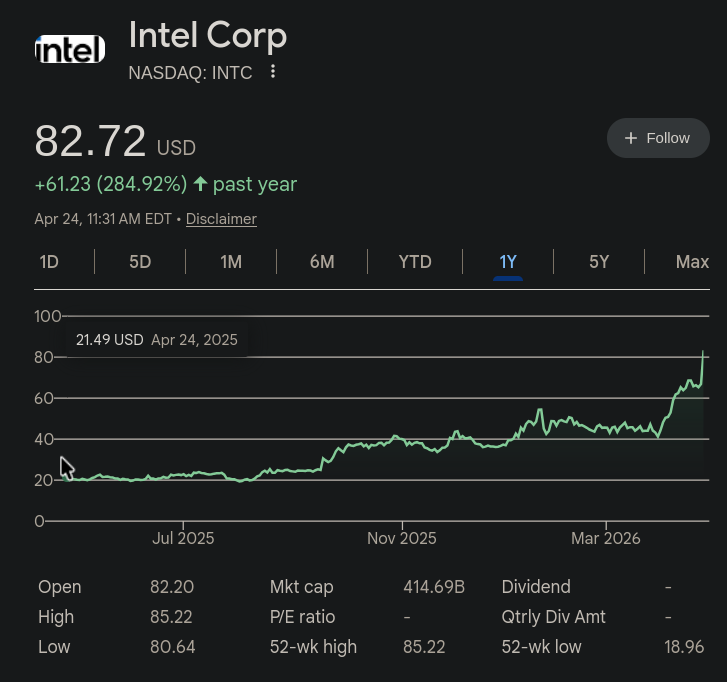Screen dimensions: 727x682
Task: Show the Max time range chart
Action: pyautogui.click(x=692, y=262)
